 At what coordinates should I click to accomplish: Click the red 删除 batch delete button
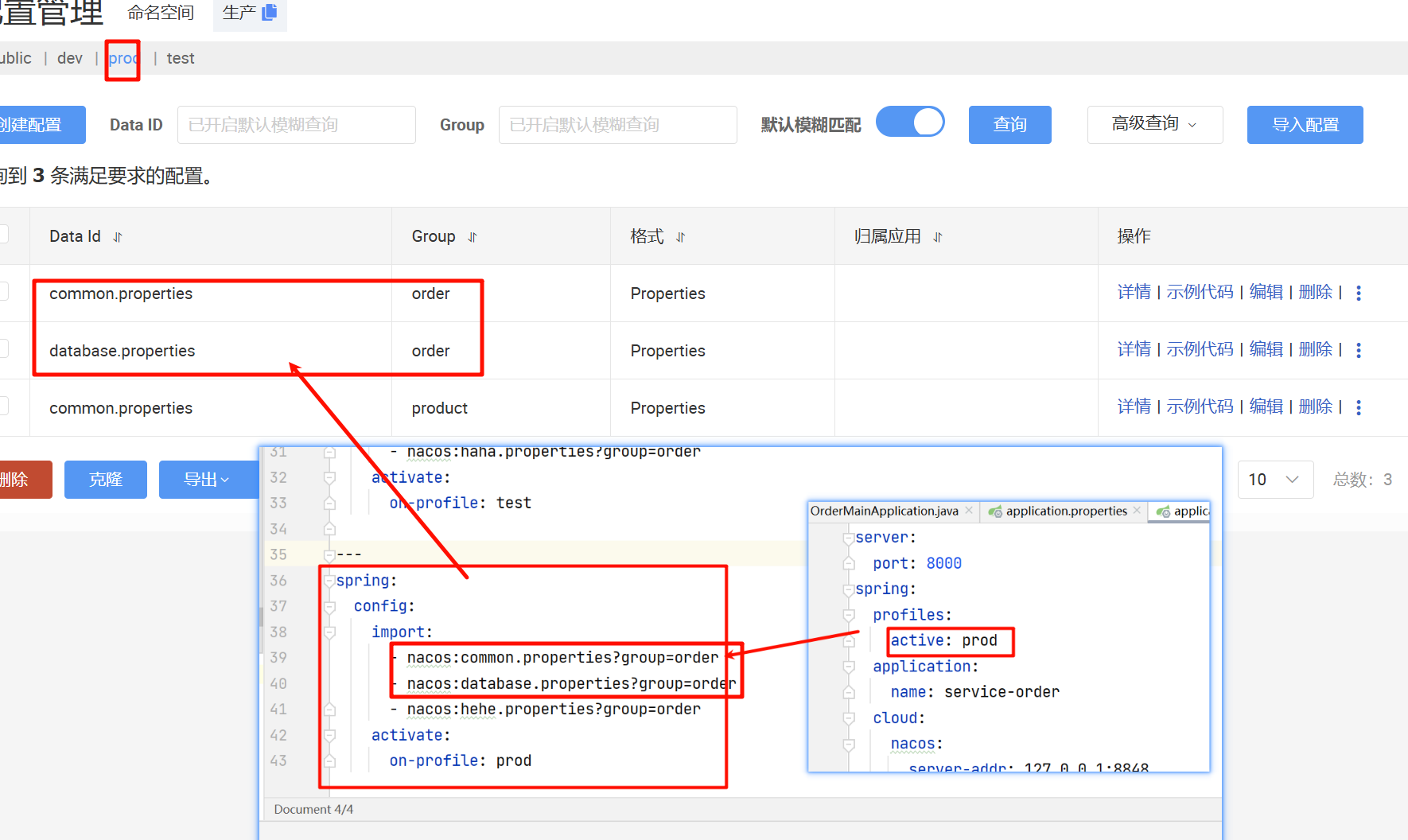(25, 480)
